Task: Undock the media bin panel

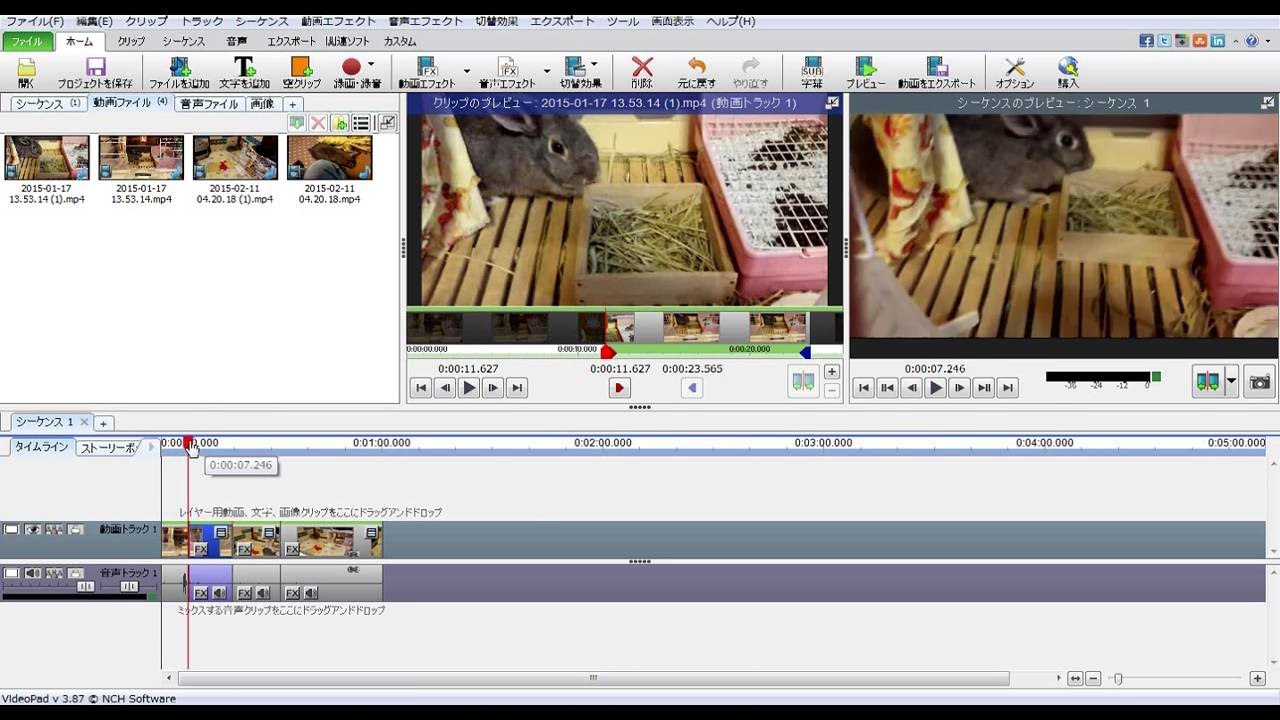Action: 387,123
